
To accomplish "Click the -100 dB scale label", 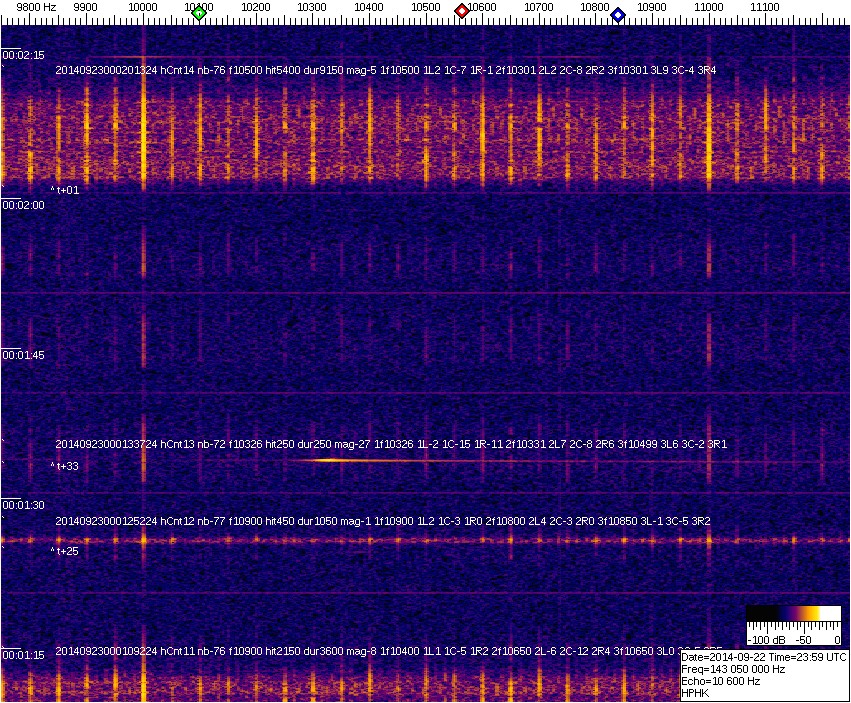I will tap(763, 639).
